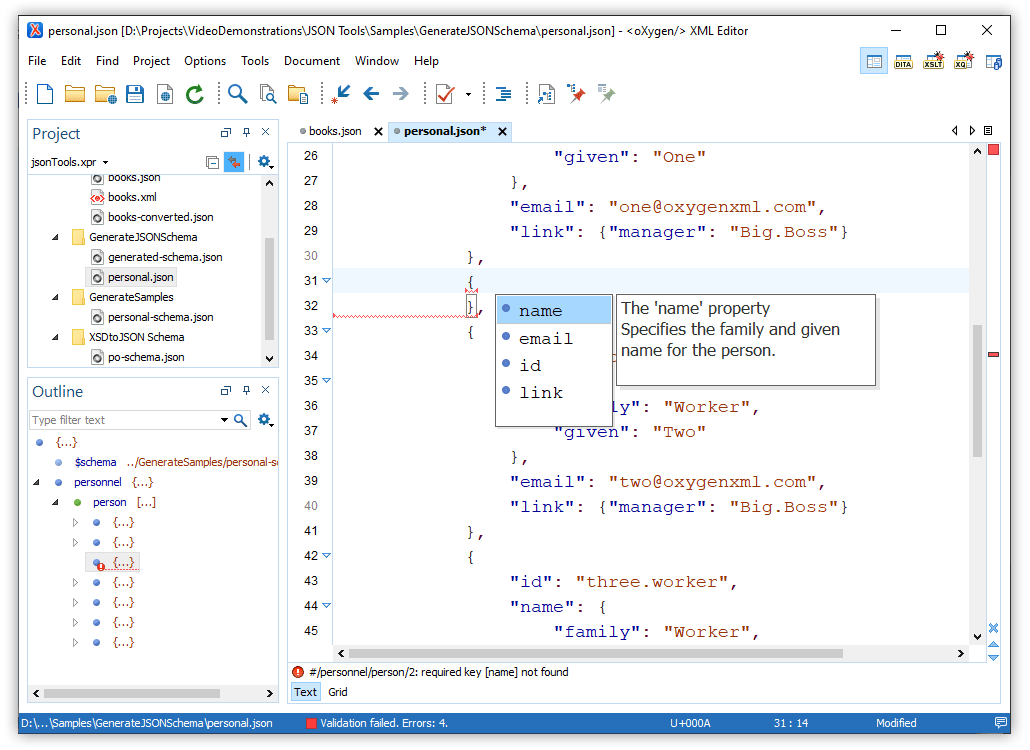Open Outline filter history dropdown
1030x750 pixels.
pos(224,420)
